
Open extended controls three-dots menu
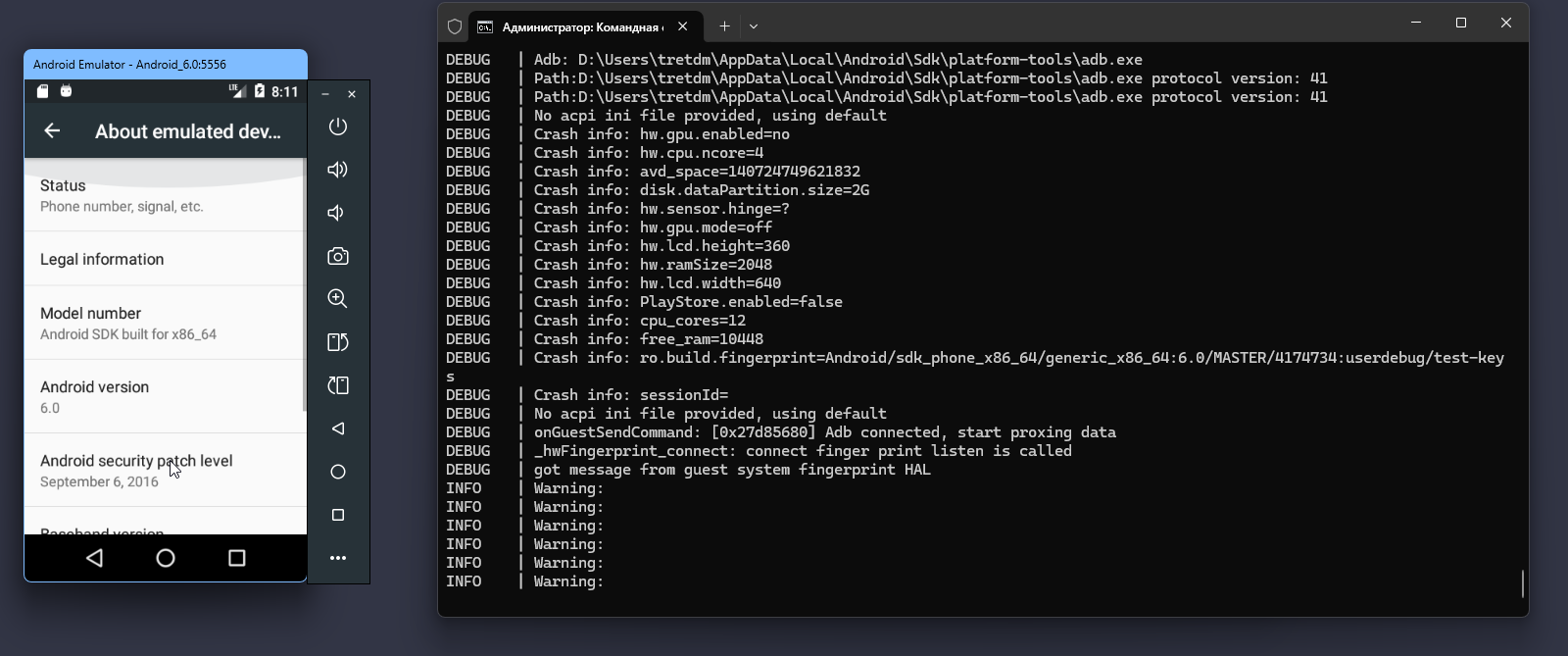tap(337, 558)
